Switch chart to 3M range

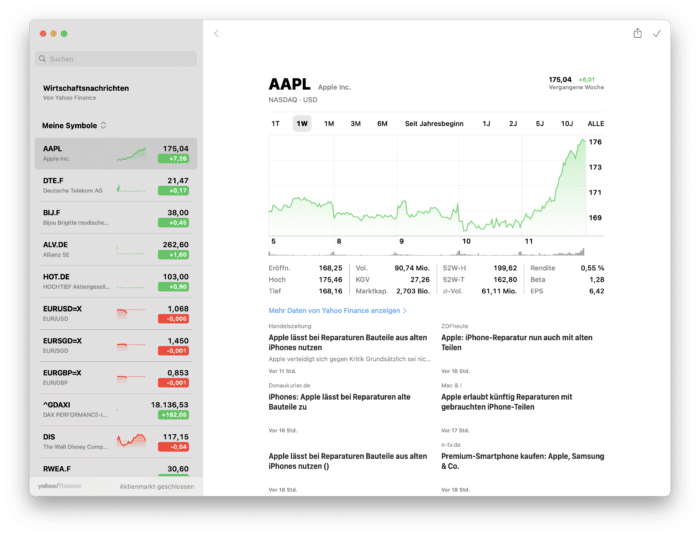tap(355, 124)
